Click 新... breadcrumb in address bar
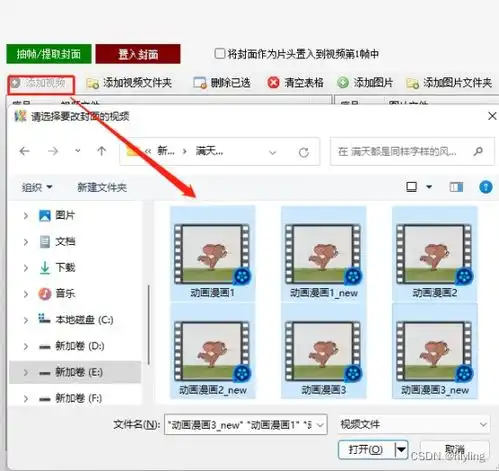Image resolution: width=499 pixels, height=471 pixels. tap(166, 151)
